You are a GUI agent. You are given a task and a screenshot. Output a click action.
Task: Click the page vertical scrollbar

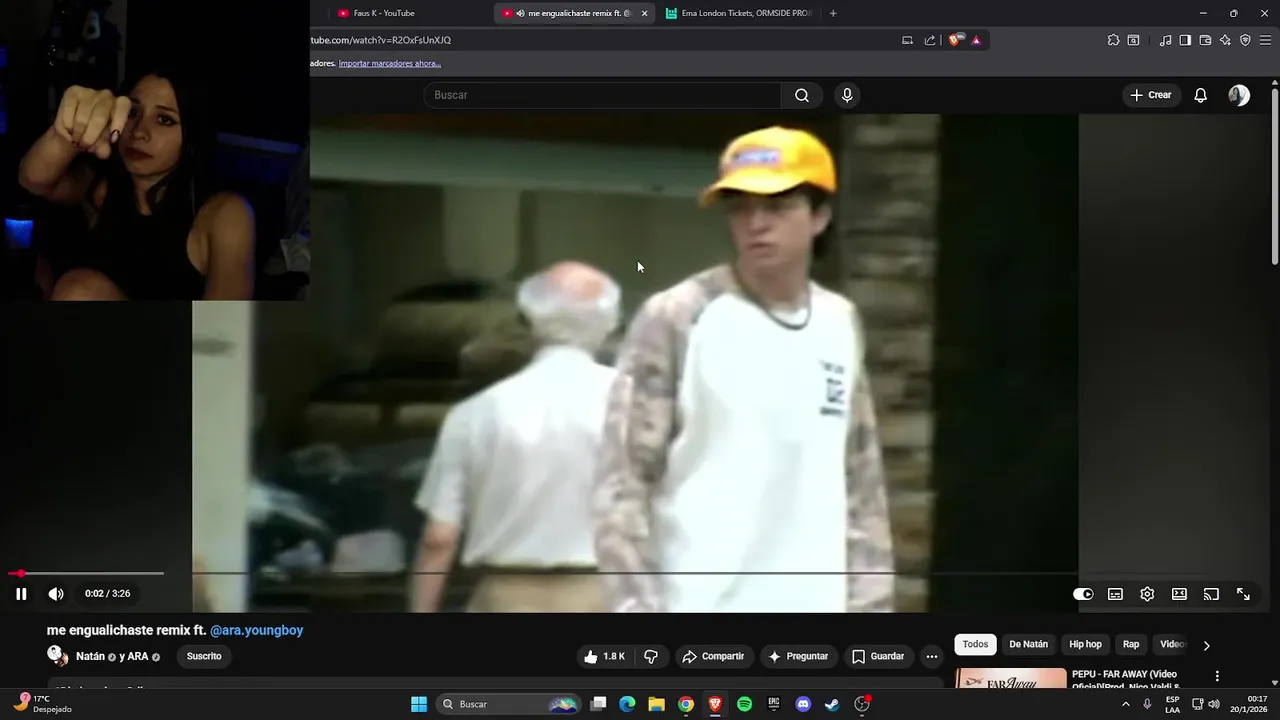click(1274, 178)
